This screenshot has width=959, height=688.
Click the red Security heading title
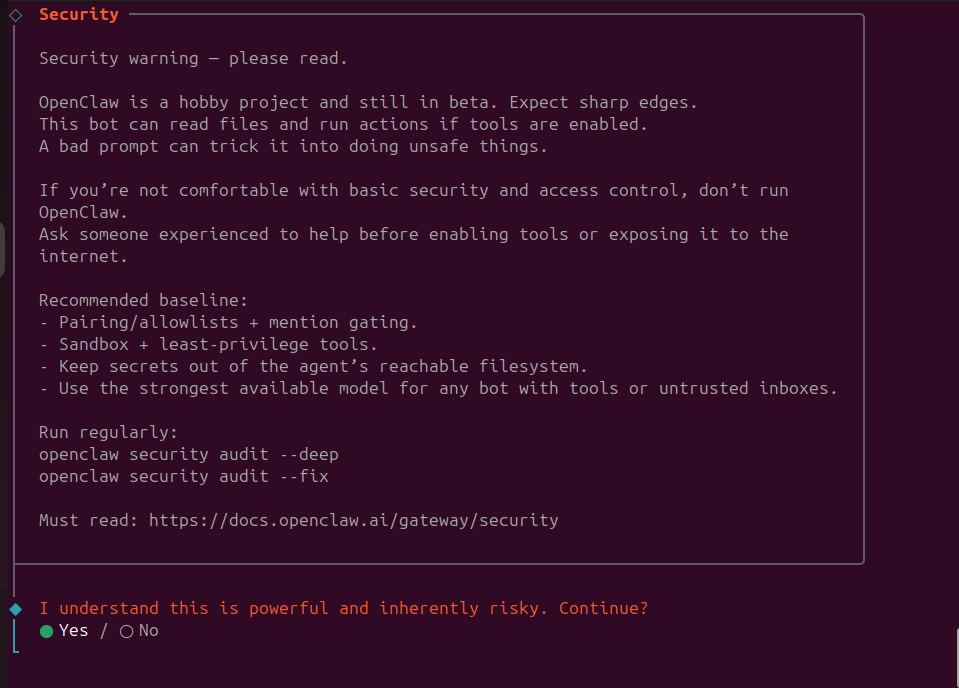click(x=79, y=15)
